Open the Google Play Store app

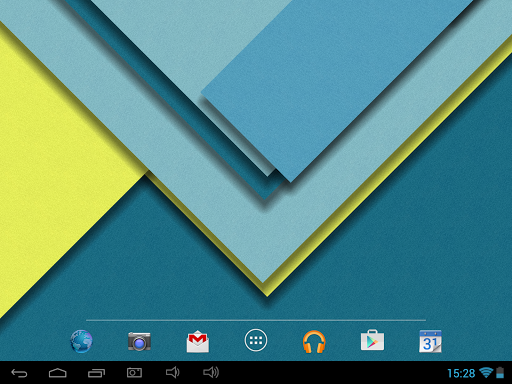(372, 340)
